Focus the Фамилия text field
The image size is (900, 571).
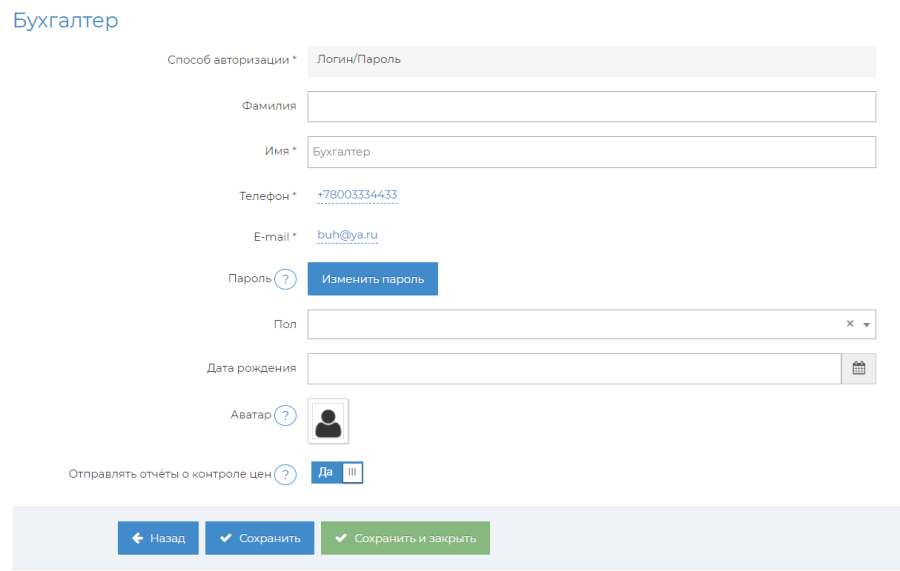[x=590, y=107]
